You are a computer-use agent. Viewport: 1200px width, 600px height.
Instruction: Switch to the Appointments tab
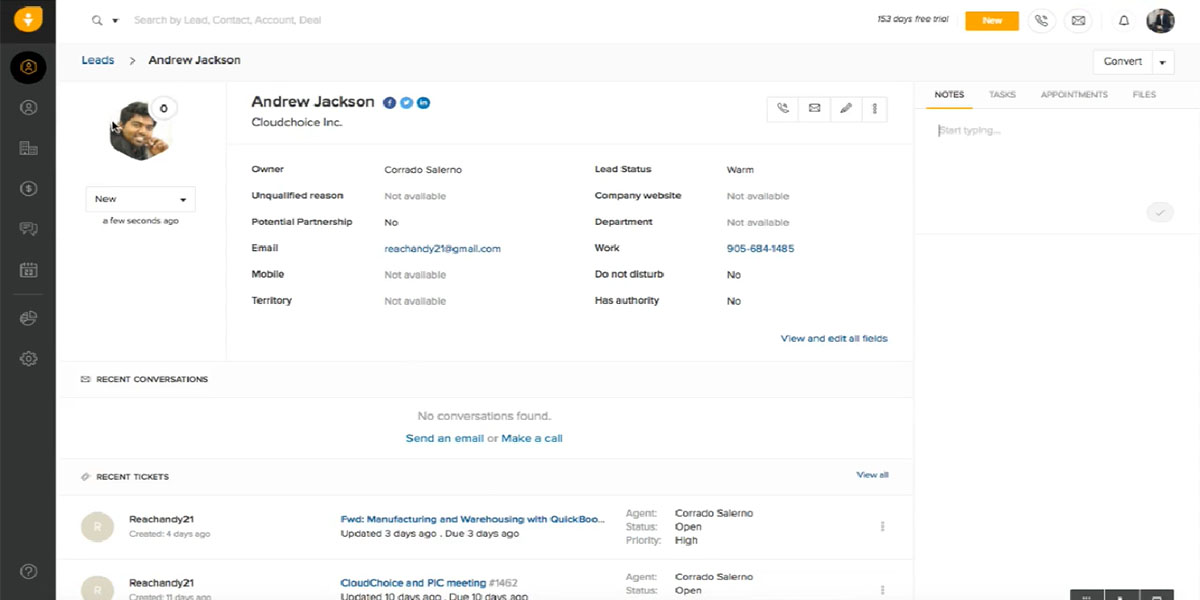[x=1074, y=95]
